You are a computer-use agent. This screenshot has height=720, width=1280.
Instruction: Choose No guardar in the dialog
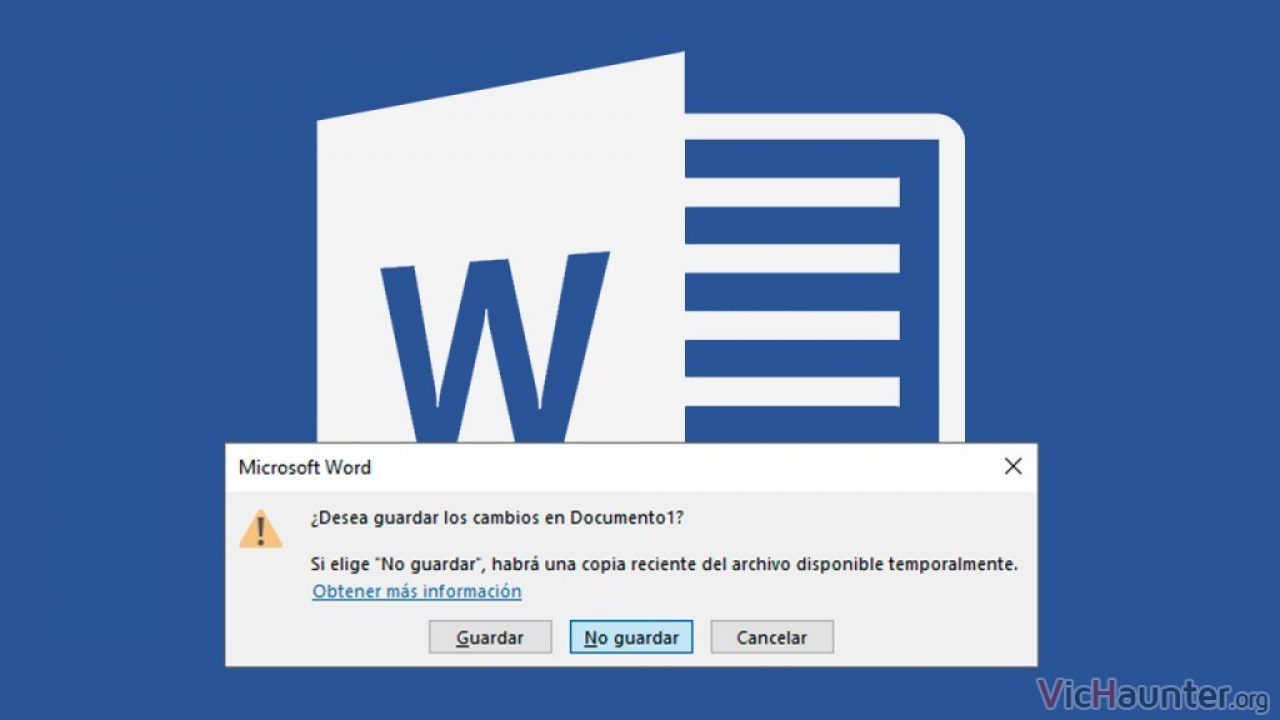631,637
